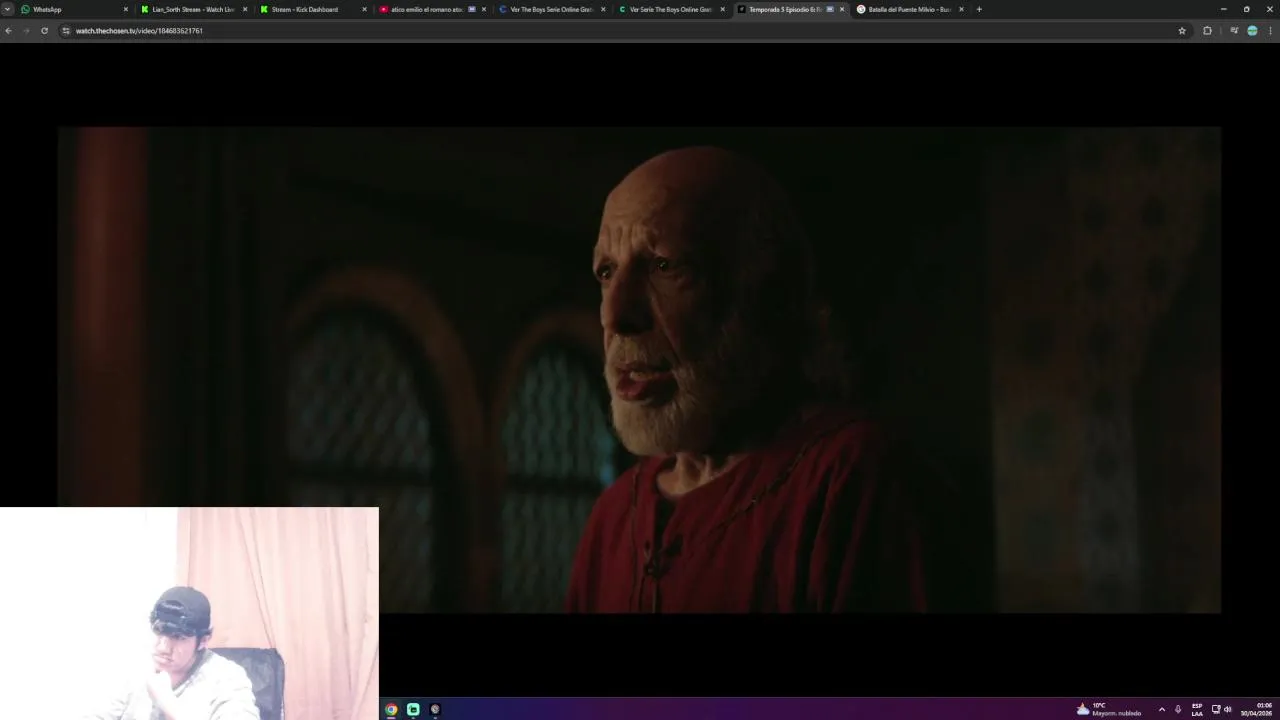Restore down the Chrome window
Viewport: 1280px width, 720px height.
point(1246,9)
